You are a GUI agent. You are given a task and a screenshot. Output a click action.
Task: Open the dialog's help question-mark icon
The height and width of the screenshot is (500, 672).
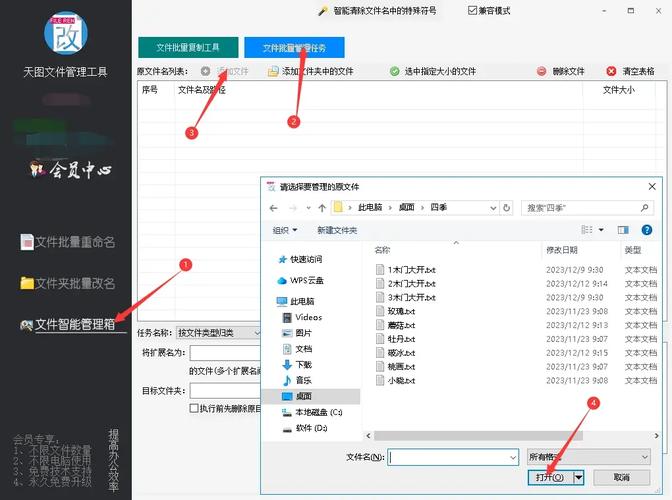click(x=648, y=230)
